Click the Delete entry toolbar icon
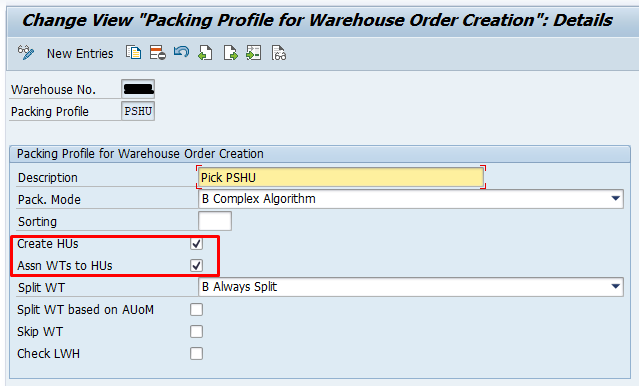Viewport: 639px width, 386px height. (x=157, y=53)
